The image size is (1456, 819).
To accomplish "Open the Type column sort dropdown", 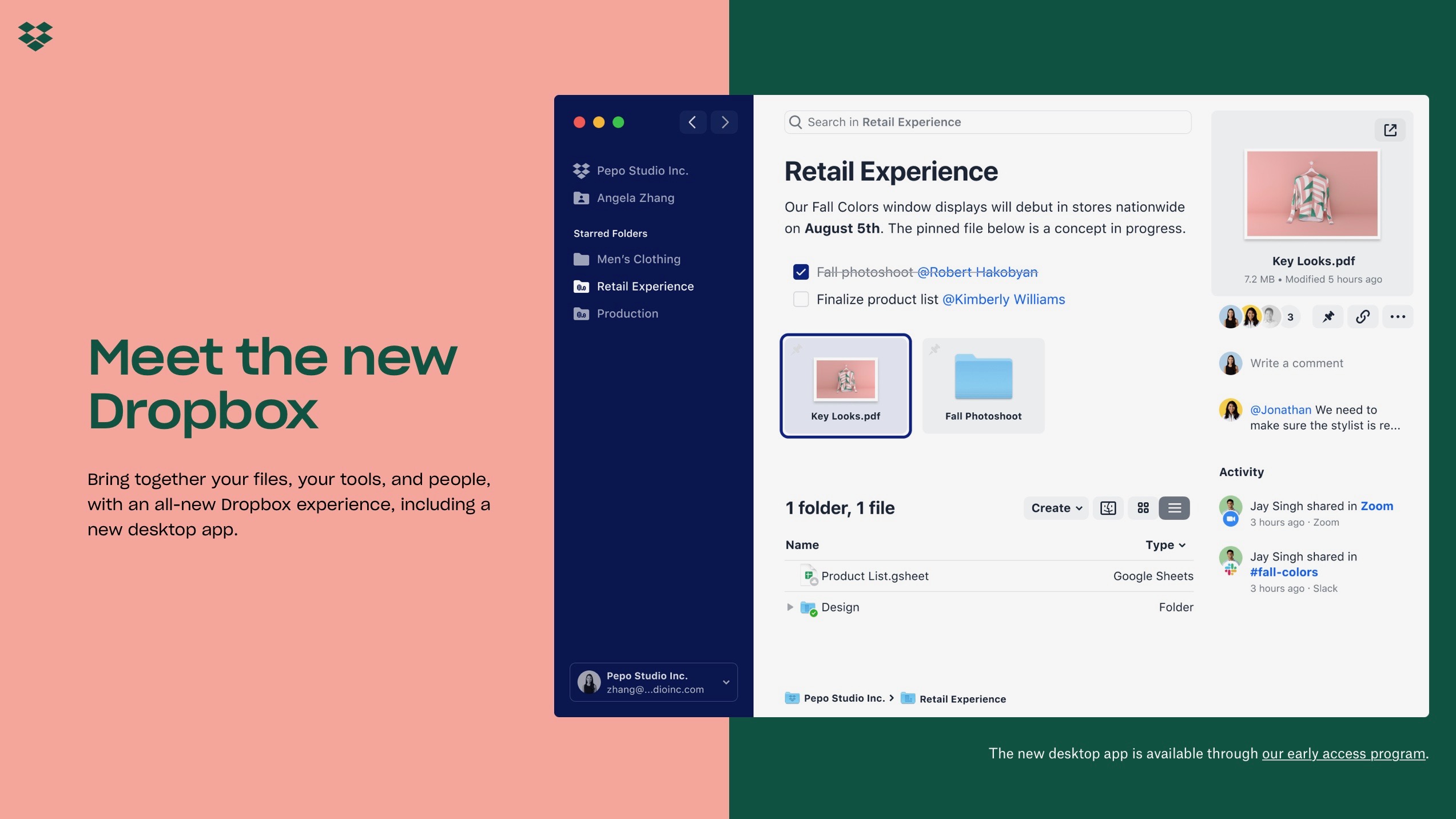I will 1165,545.
